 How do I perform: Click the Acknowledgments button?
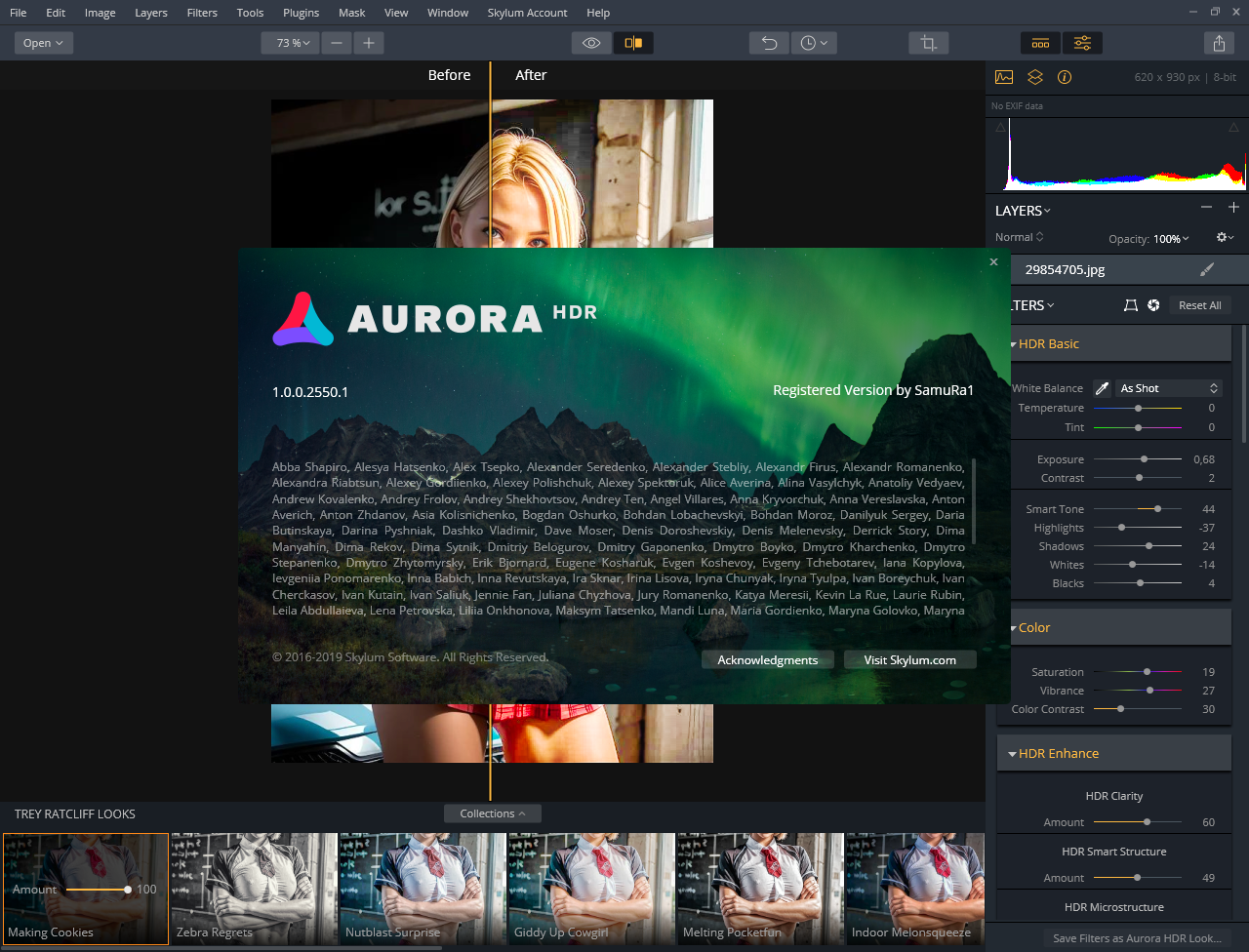768,660
